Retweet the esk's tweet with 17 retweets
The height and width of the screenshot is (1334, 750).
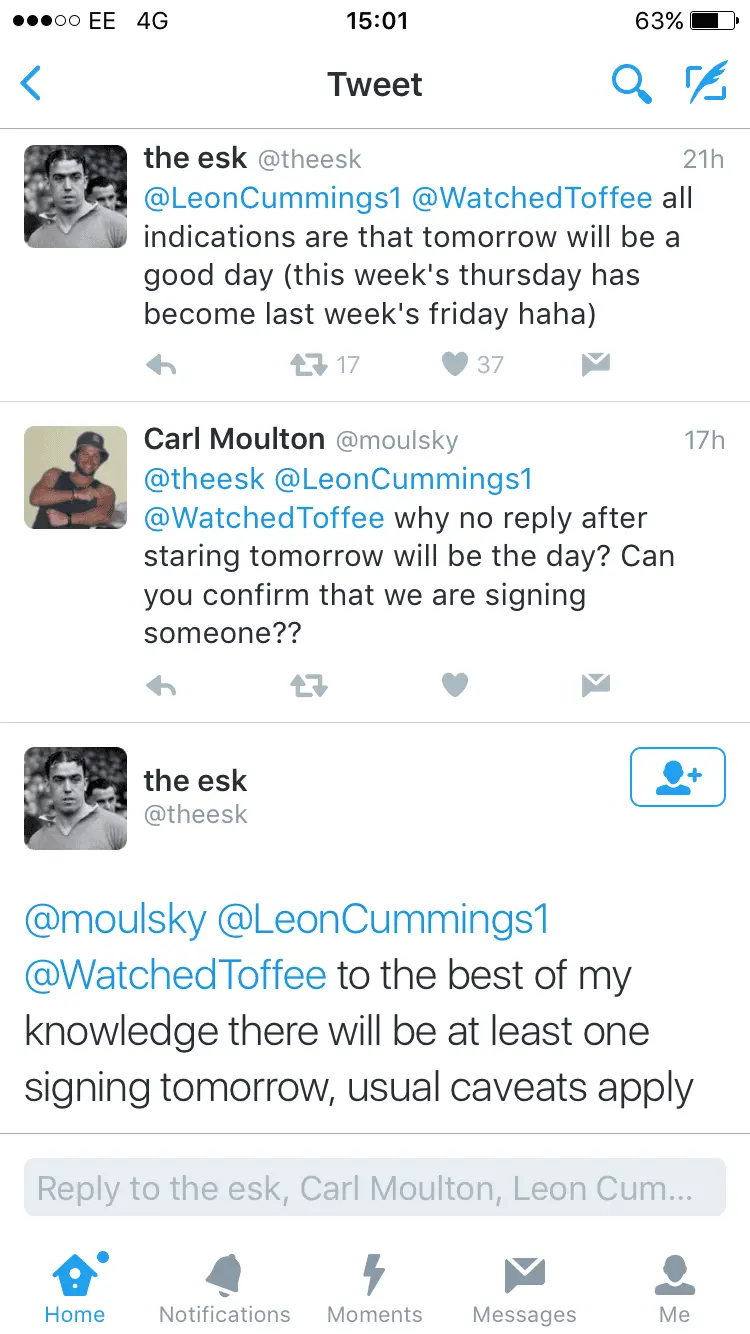pos(308,366)
